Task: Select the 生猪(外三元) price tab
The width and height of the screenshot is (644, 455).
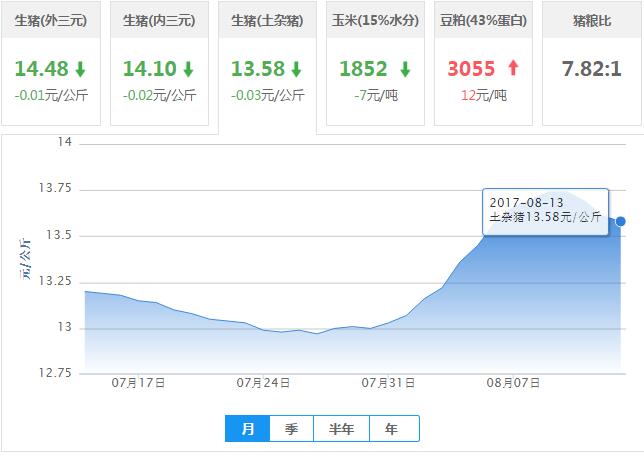Action: tap(51, 20)
